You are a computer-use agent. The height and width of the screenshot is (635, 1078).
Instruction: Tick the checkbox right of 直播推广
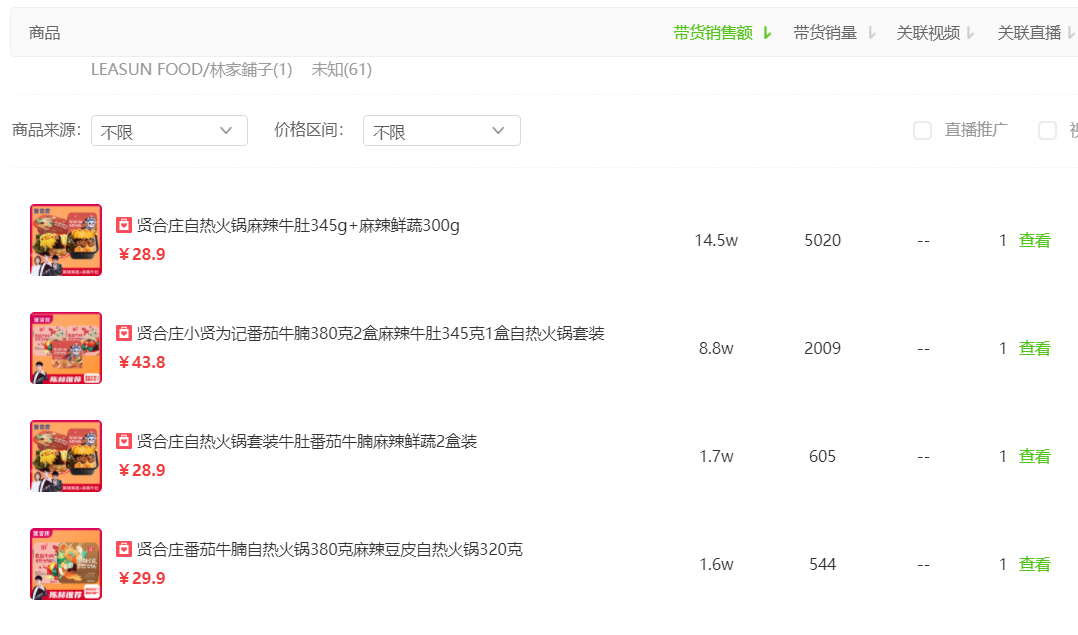(1047, 130)
